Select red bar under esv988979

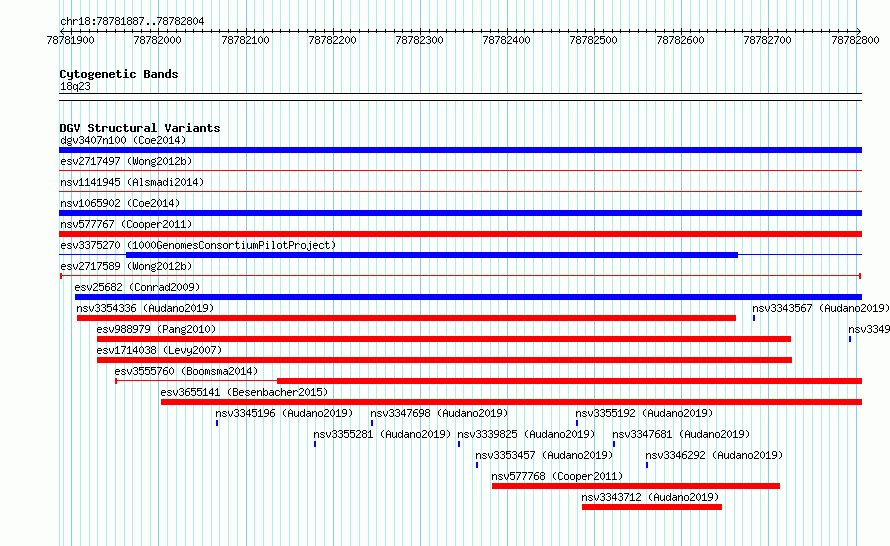(444, 339)
